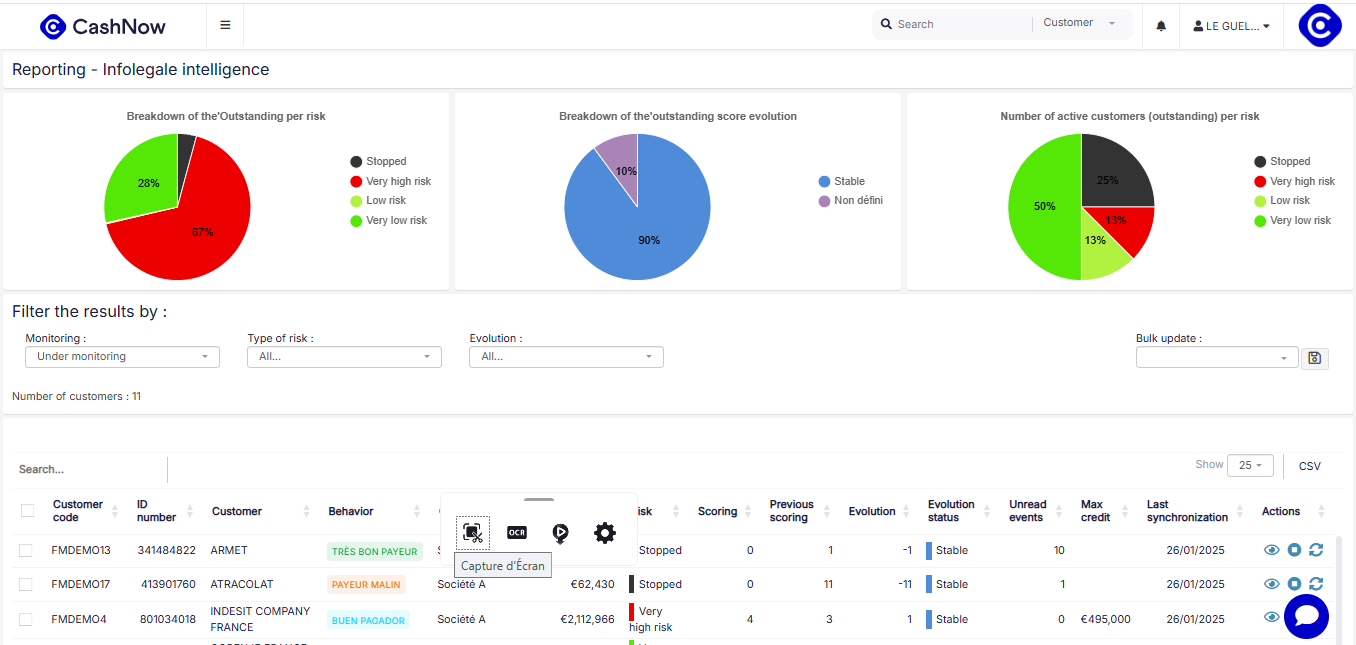The height and width of the screenshot is (645, 1356).
Task: Sort by Scoring column
Action: (x=725, y=511)
